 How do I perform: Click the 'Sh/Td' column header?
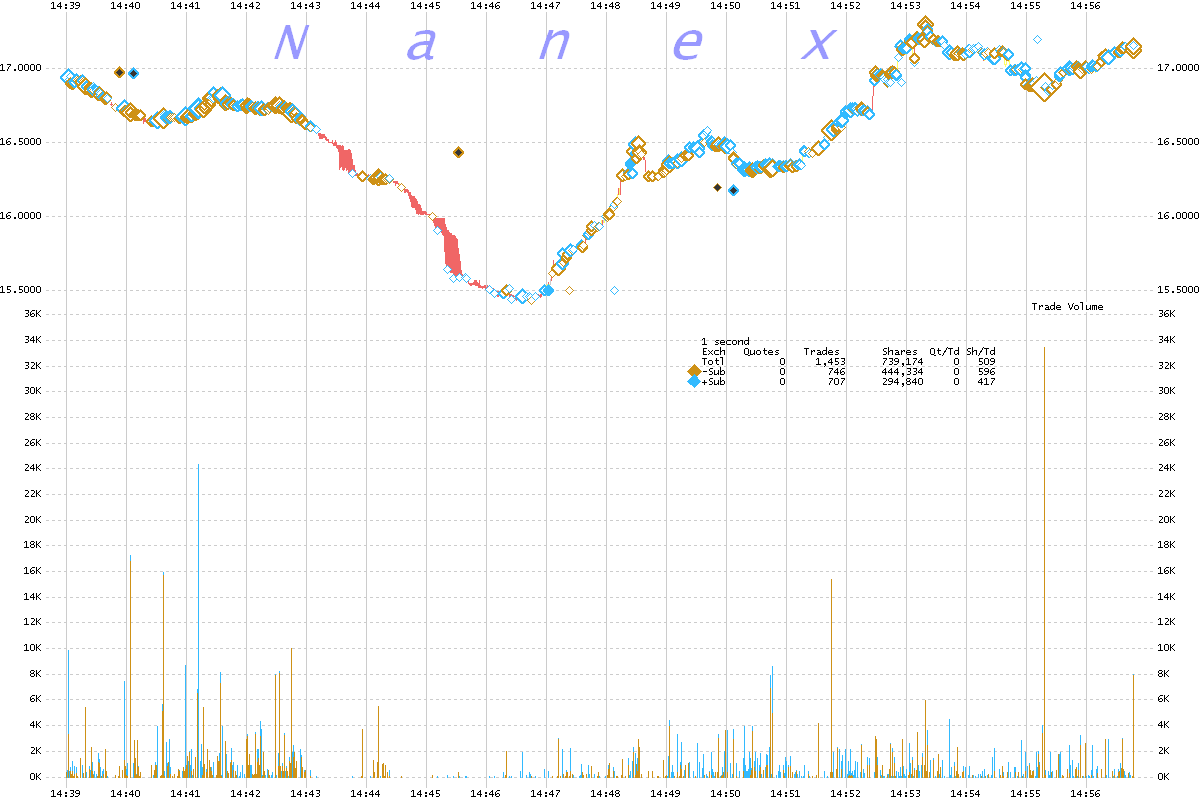[981, 352]
